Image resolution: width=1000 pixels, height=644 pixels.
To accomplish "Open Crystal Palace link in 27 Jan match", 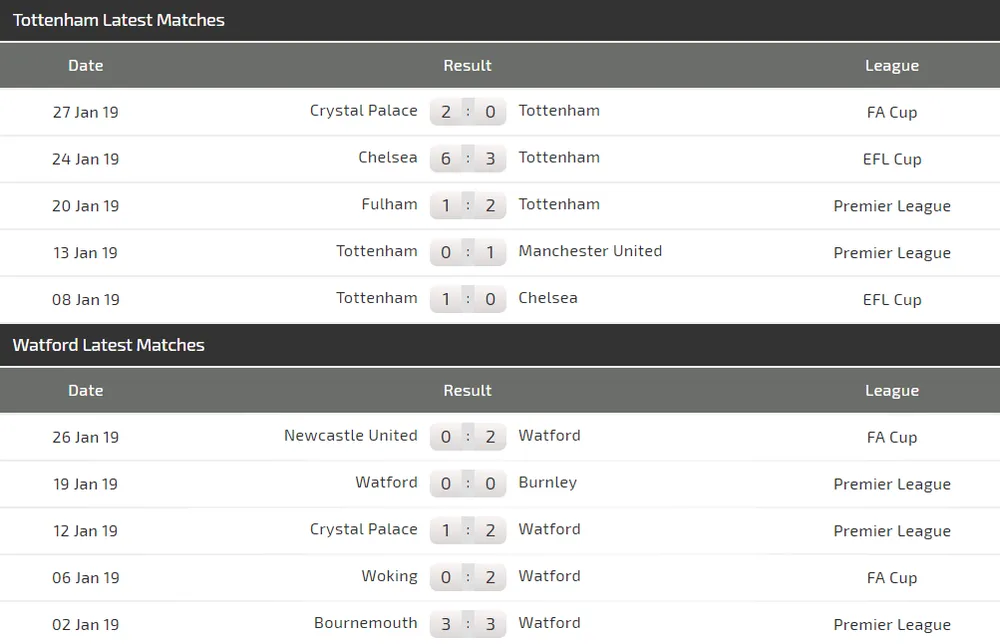I will (363, 111).
